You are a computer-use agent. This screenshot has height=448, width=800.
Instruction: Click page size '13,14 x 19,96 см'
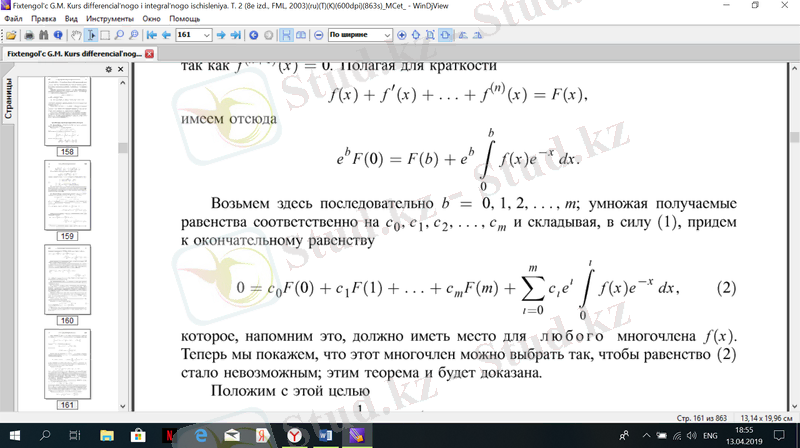tap(766, 418)
